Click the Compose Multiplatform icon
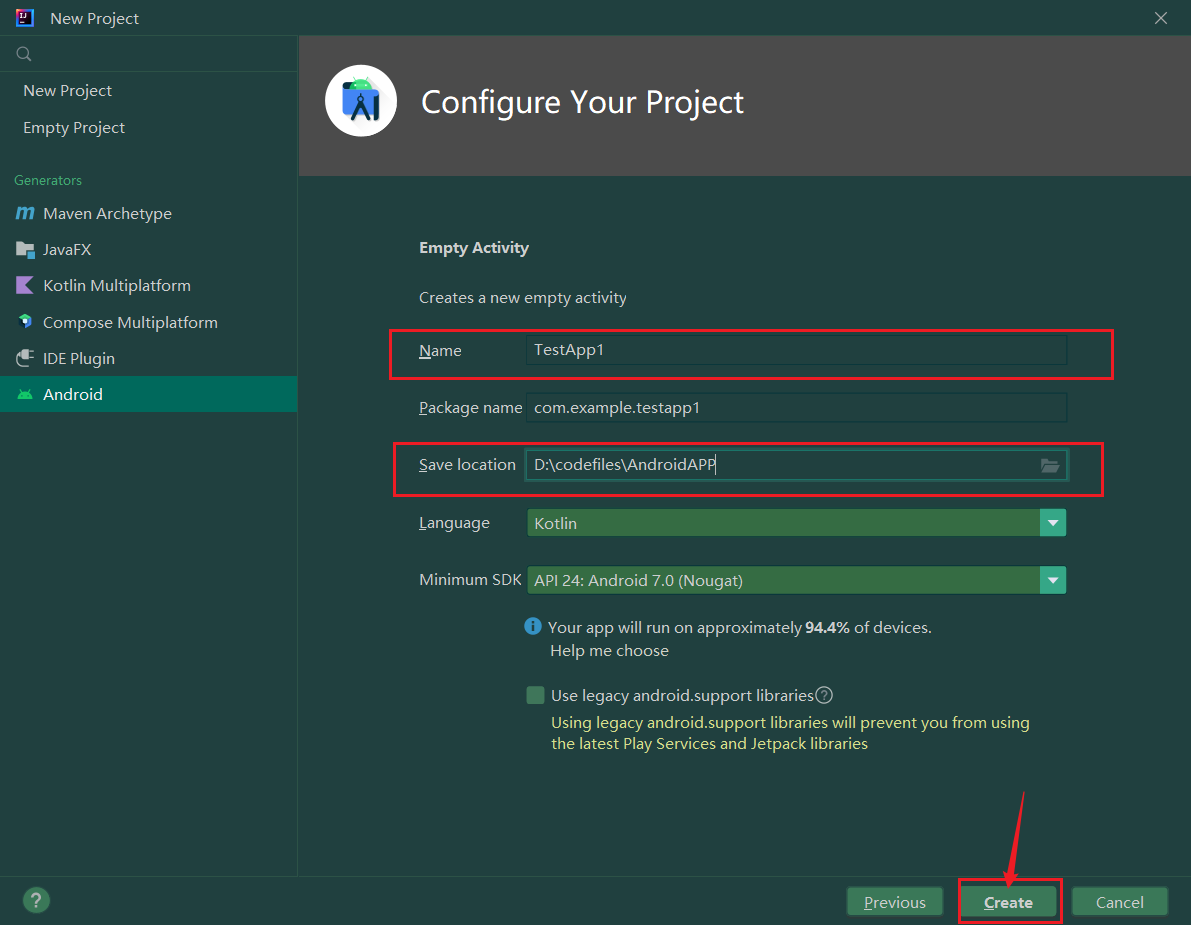The image size is (1191, 925). coord(25,322)
